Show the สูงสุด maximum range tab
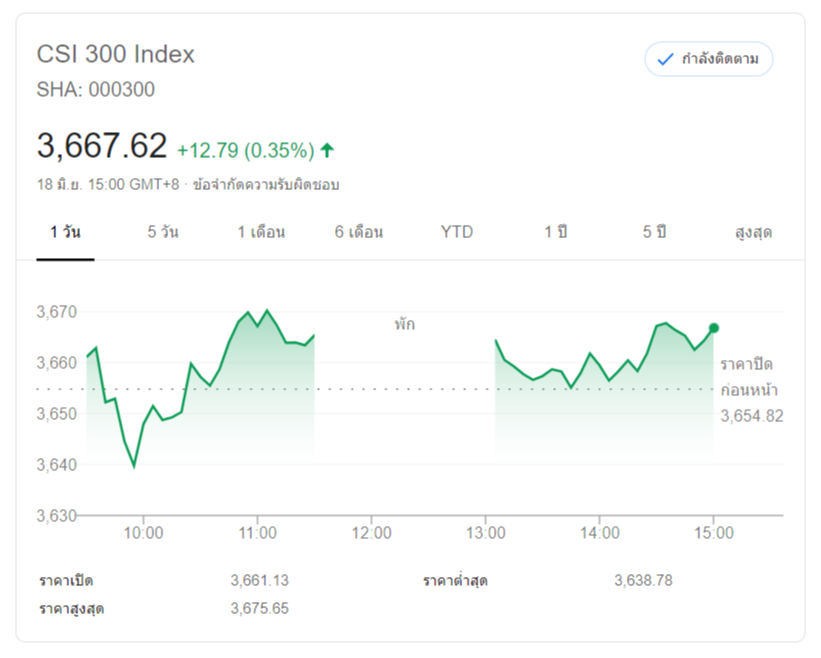Image resolution: width=821 pixels, height=658 pixels. pos(753,232)
